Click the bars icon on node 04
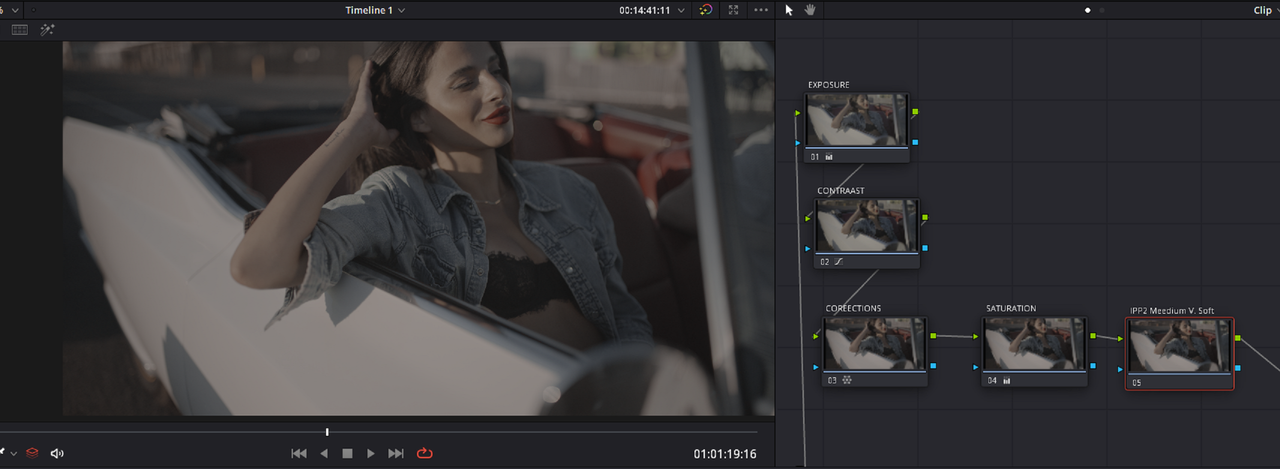The height and width of the screenshot is (469, 1280). pos(1007,380)
